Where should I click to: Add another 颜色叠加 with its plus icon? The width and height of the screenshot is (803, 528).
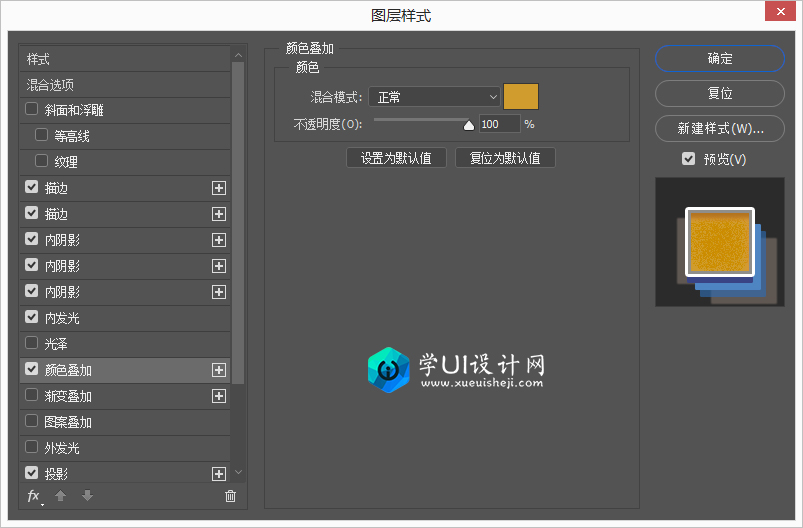[x=219, y=370]
